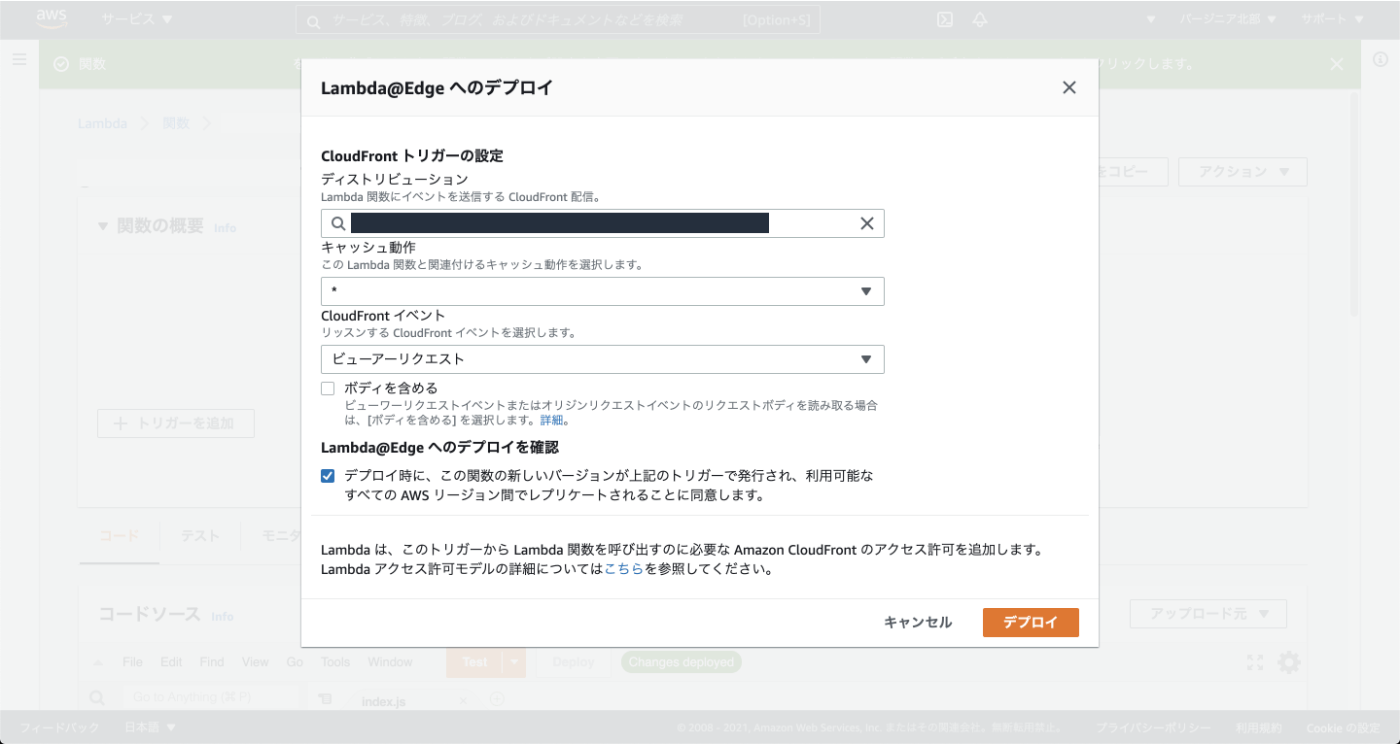Close the index.js tab
This screenshot has width=1400, height=744.
pos(462,701)
